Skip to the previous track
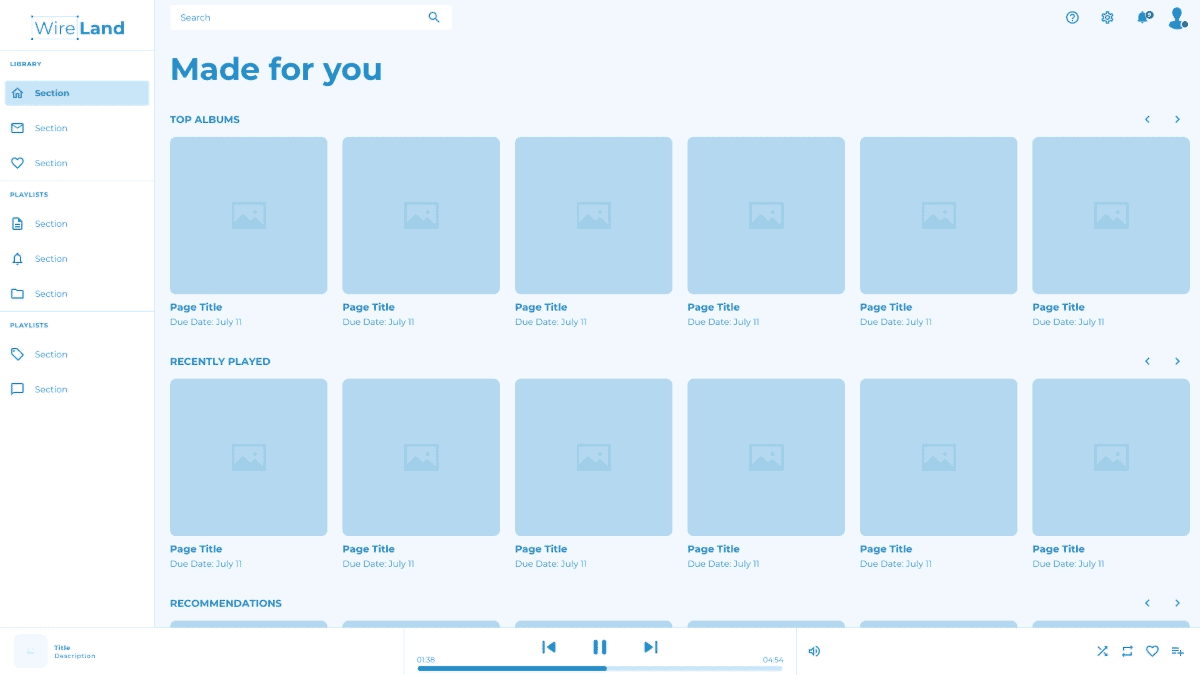 (x=548, y=647)
